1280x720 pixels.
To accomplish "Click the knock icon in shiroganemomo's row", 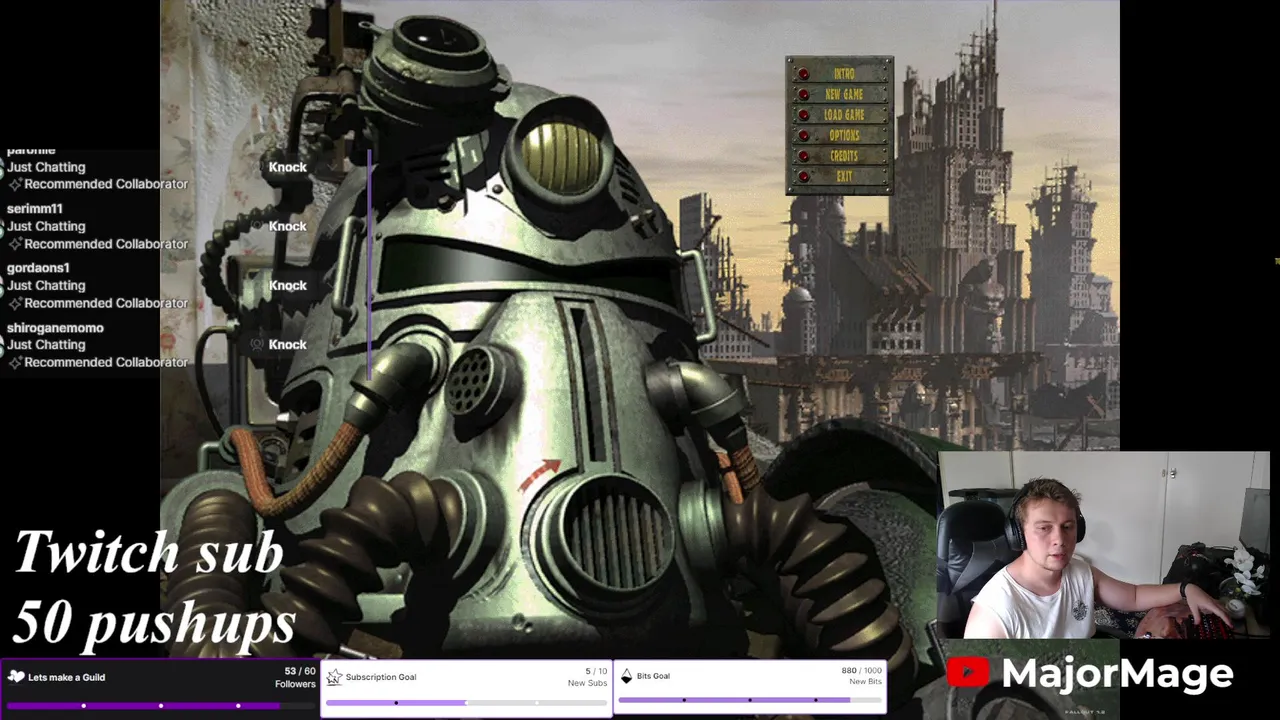I will pyautogui.click(x=257, y=344).
